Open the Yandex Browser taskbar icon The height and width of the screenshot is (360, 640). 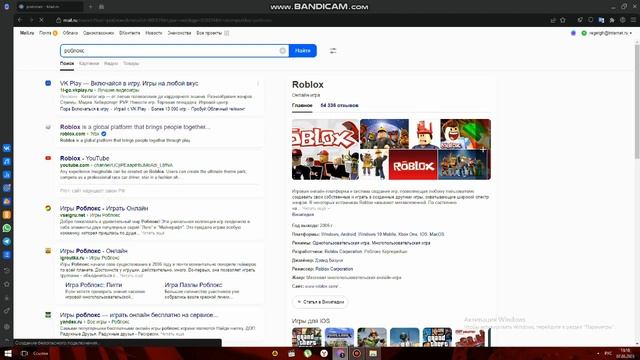[324, 353]
